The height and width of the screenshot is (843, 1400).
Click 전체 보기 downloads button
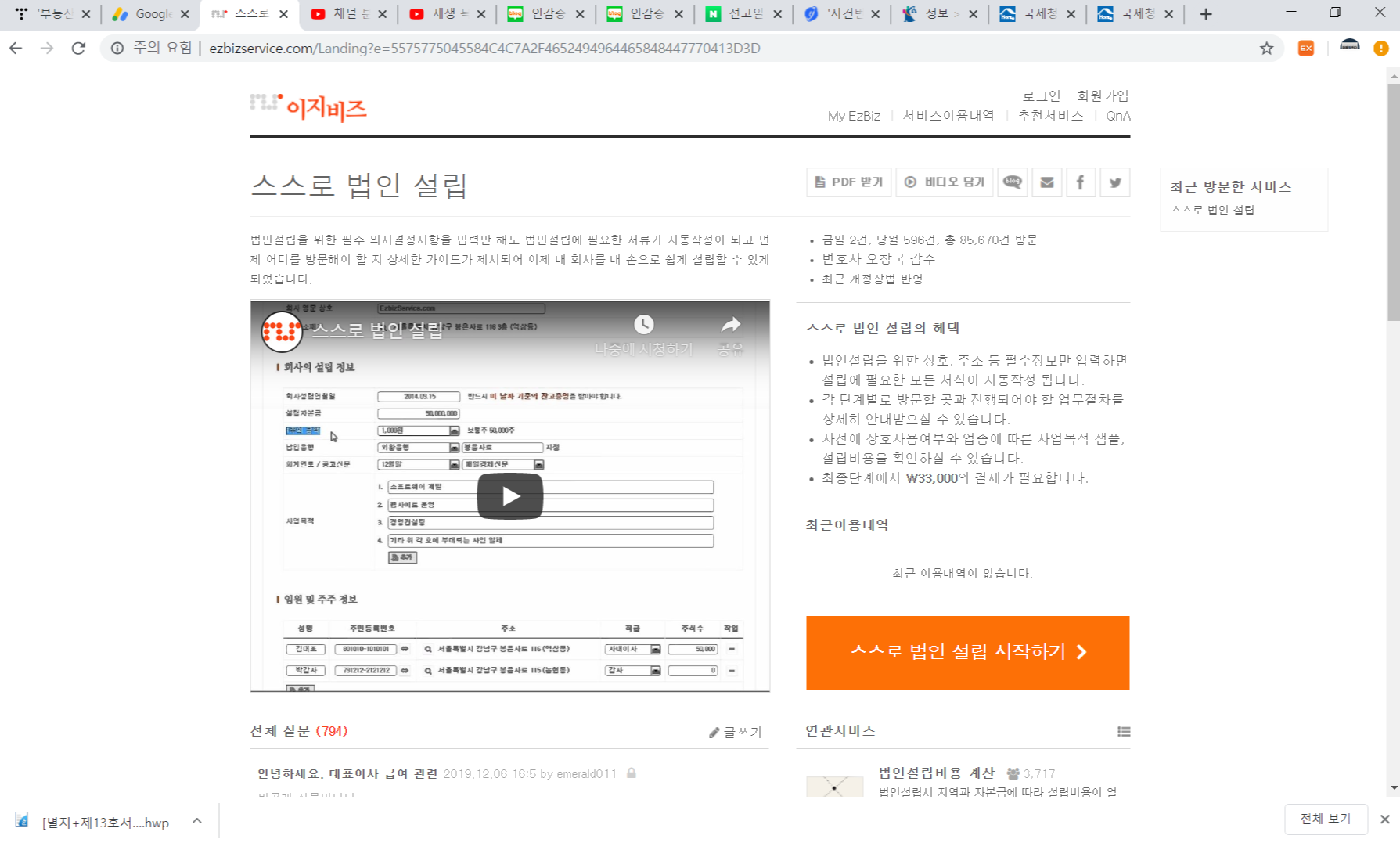pyautogui.click(x=1326, y=819)
